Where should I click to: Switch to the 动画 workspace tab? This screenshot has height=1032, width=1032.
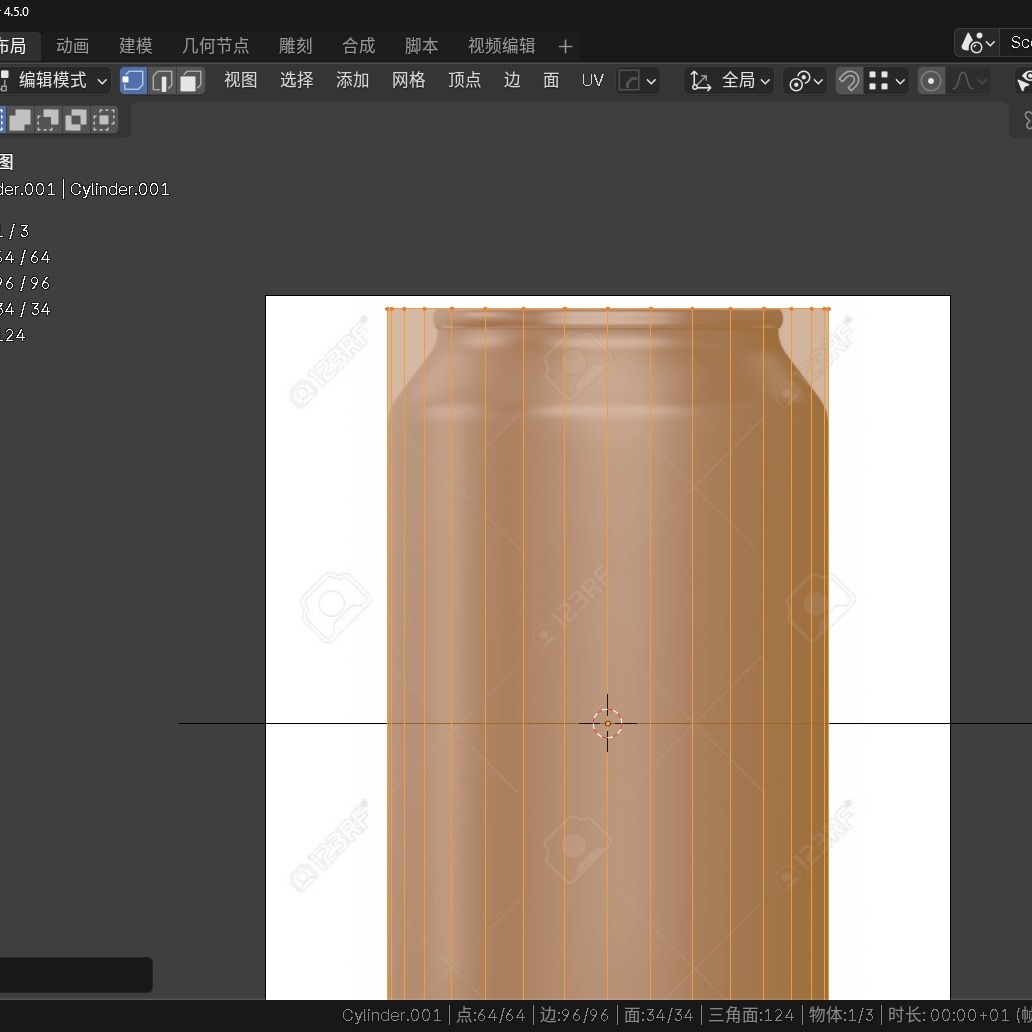(x=72, y=46)
